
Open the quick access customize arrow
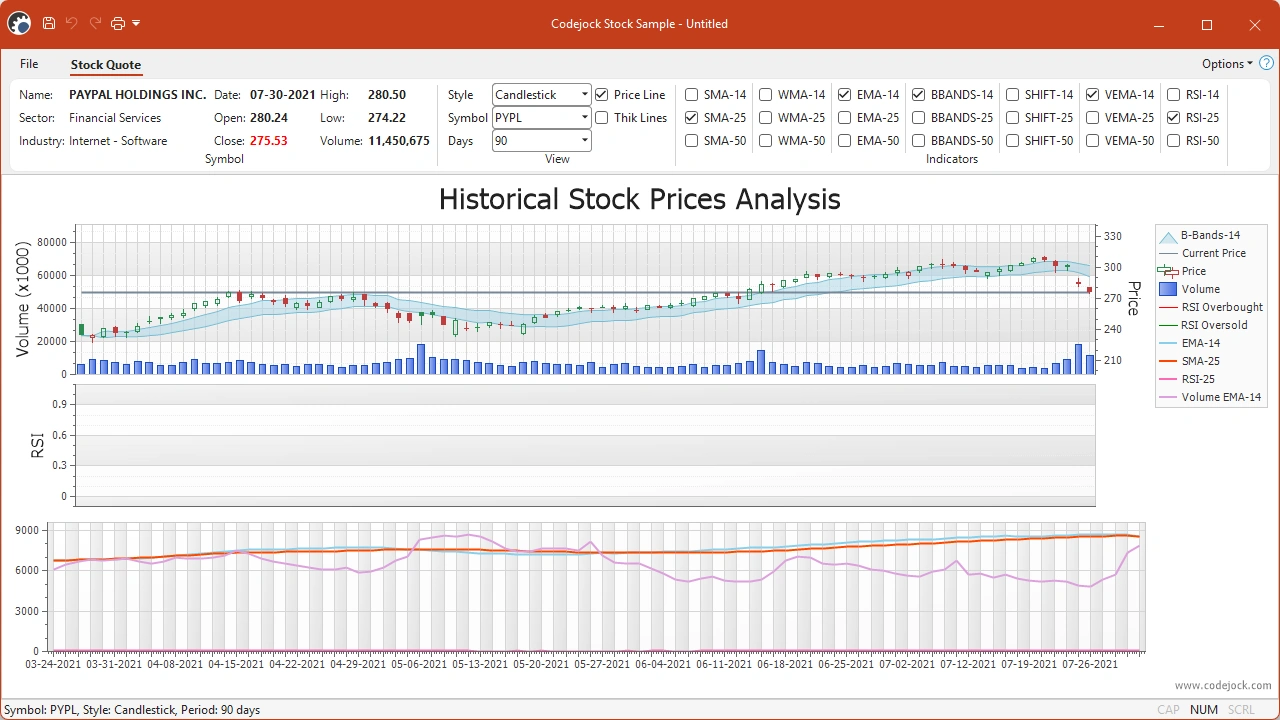pyautogui.click(x=136, y=23)
